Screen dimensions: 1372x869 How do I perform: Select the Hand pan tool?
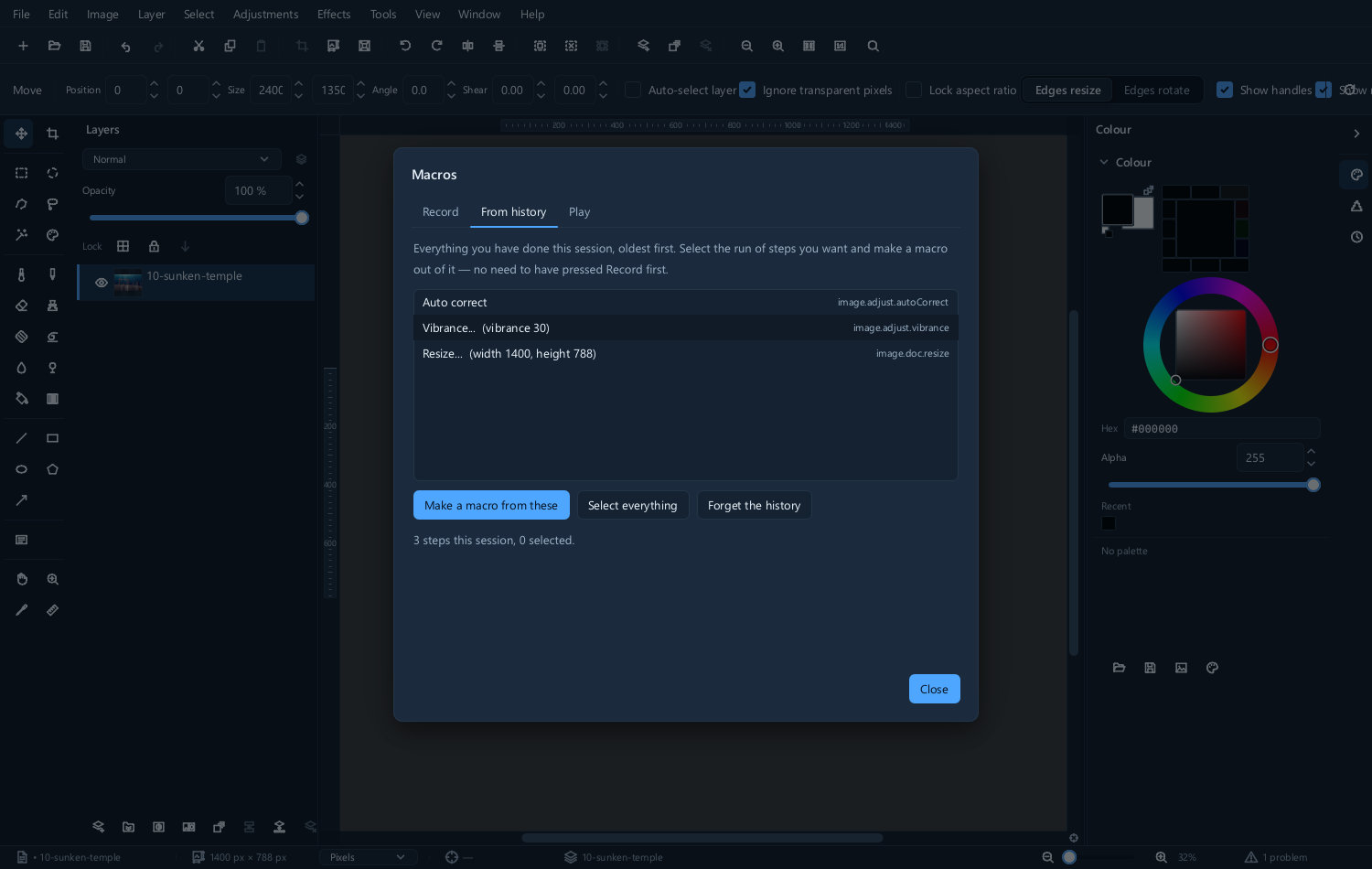tap(21, 579)
